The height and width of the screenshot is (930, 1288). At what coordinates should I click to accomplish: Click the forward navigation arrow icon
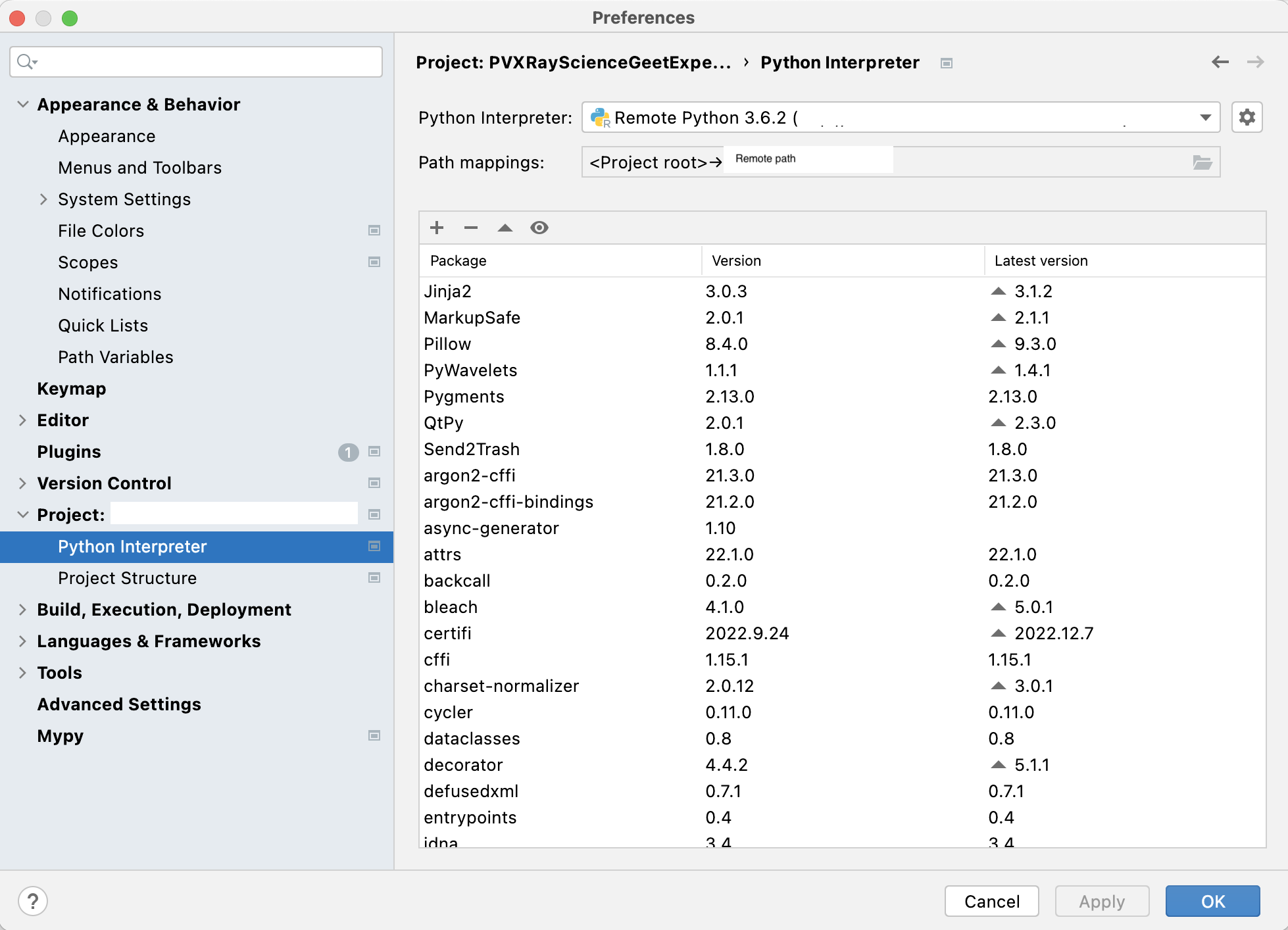coord(1256,63)
